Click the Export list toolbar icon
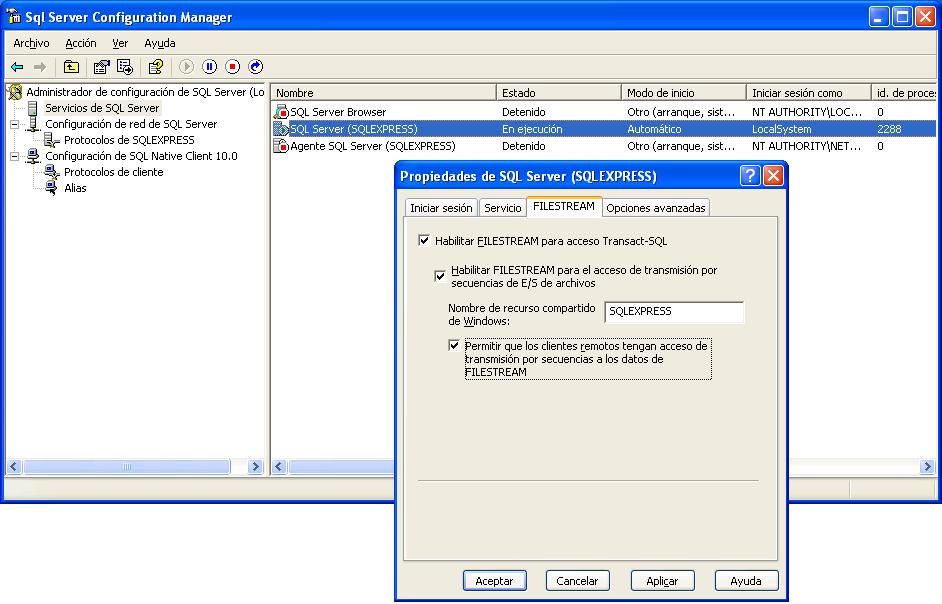942x604 pixels. pyautogui.click(x=125, y=67)
